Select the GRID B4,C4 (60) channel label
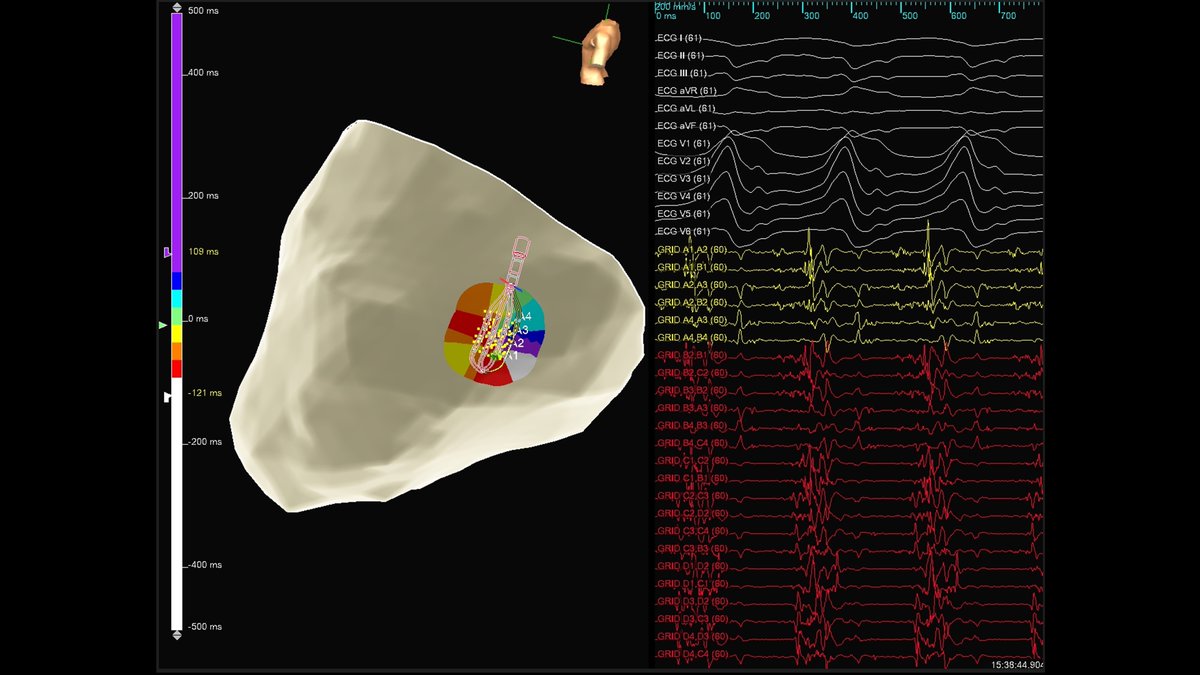 tap(691, 443)
